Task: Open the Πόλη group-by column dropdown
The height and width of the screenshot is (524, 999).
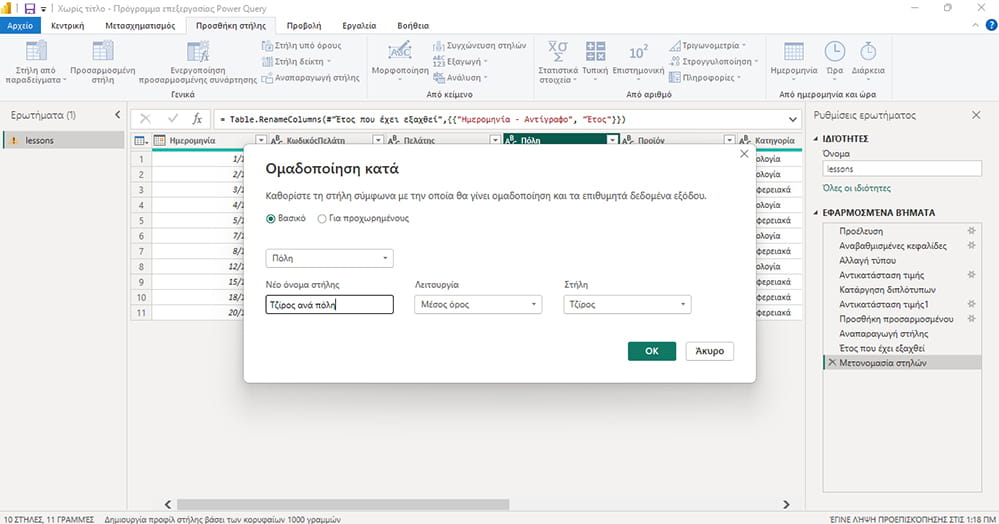Action: coord(329,258)
